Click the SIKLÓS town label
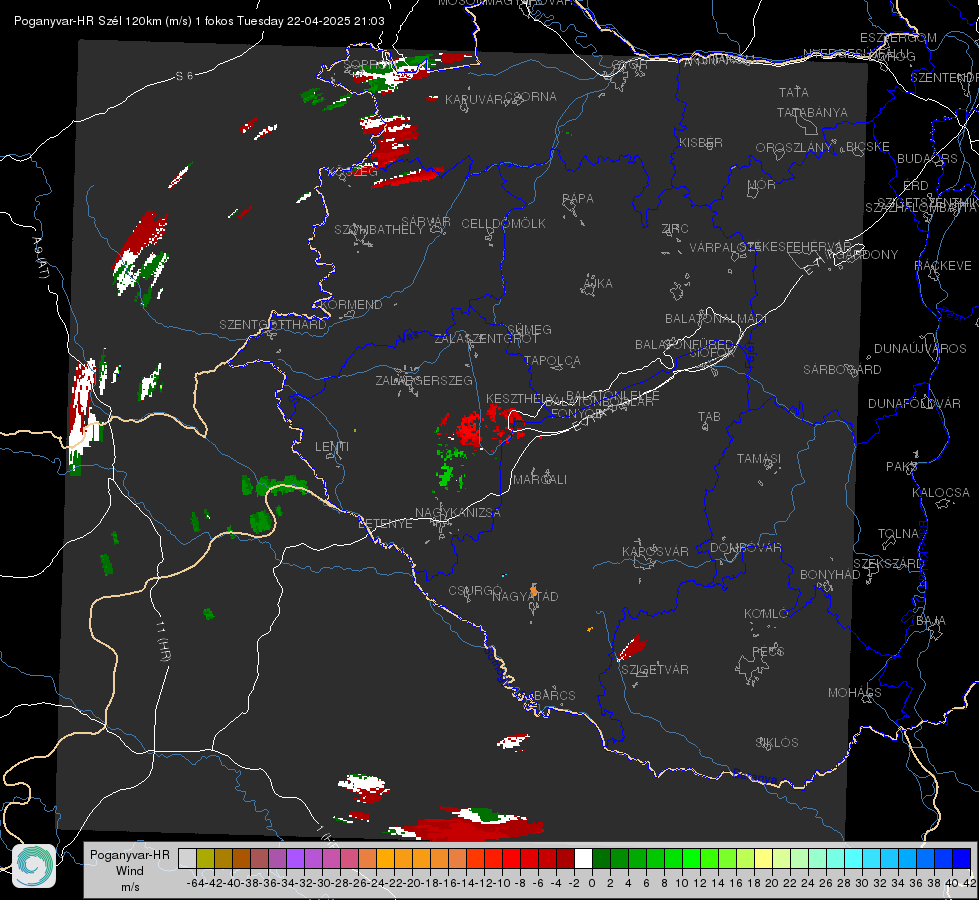This screenshot has width=979, height=900. 777,743
